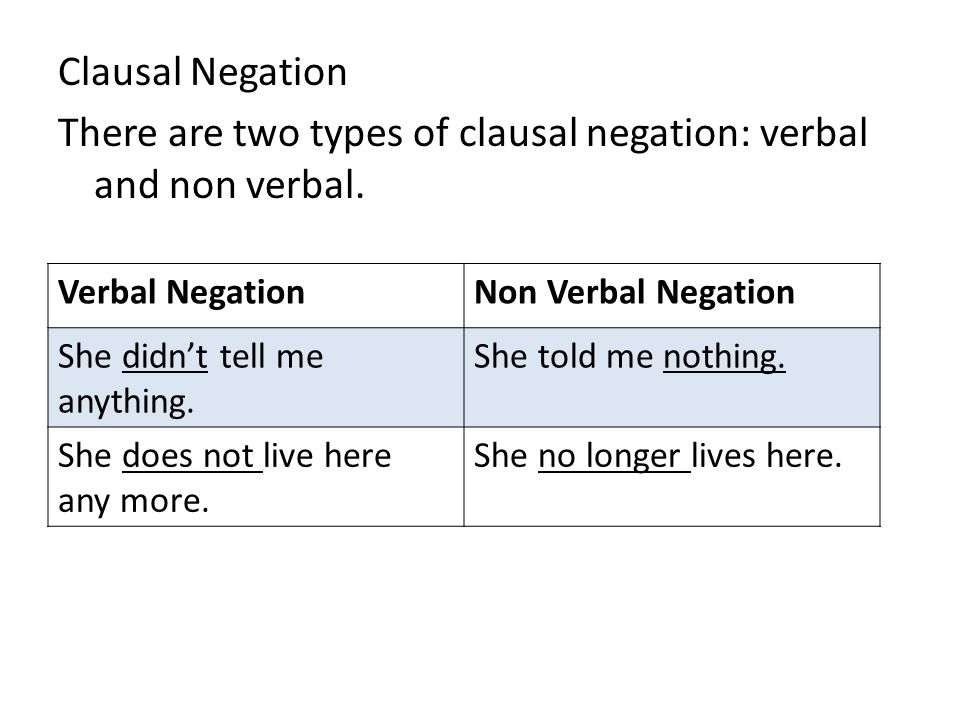
Task: Select the cell ending with any more
Action: [256, 477]
